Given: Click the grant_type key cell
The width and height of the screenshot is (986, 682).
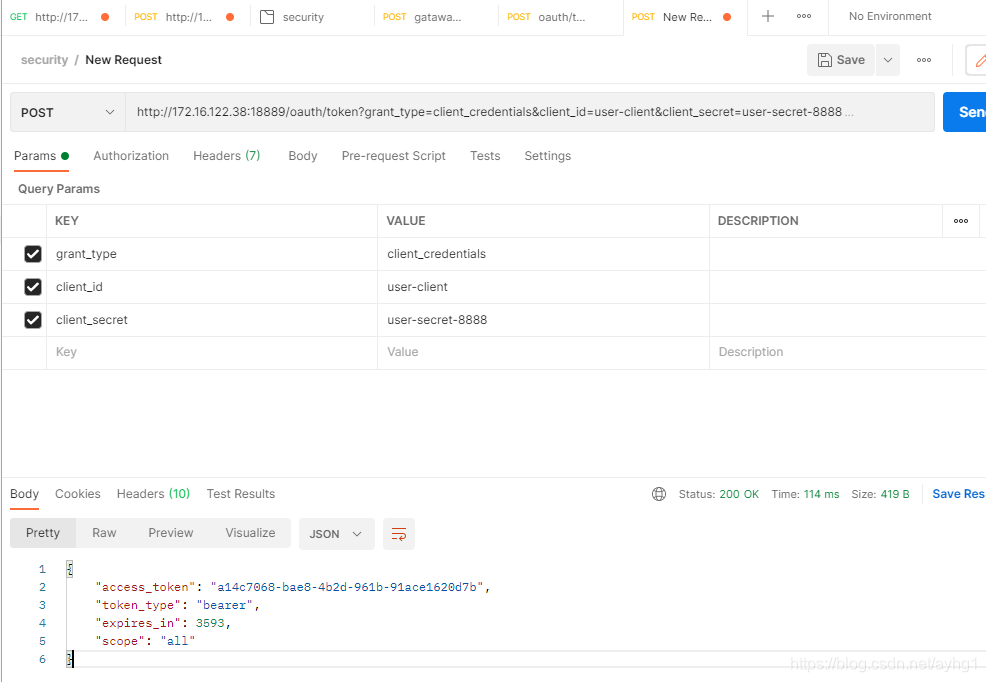Looking at the screenshot, I should point(212,254).
